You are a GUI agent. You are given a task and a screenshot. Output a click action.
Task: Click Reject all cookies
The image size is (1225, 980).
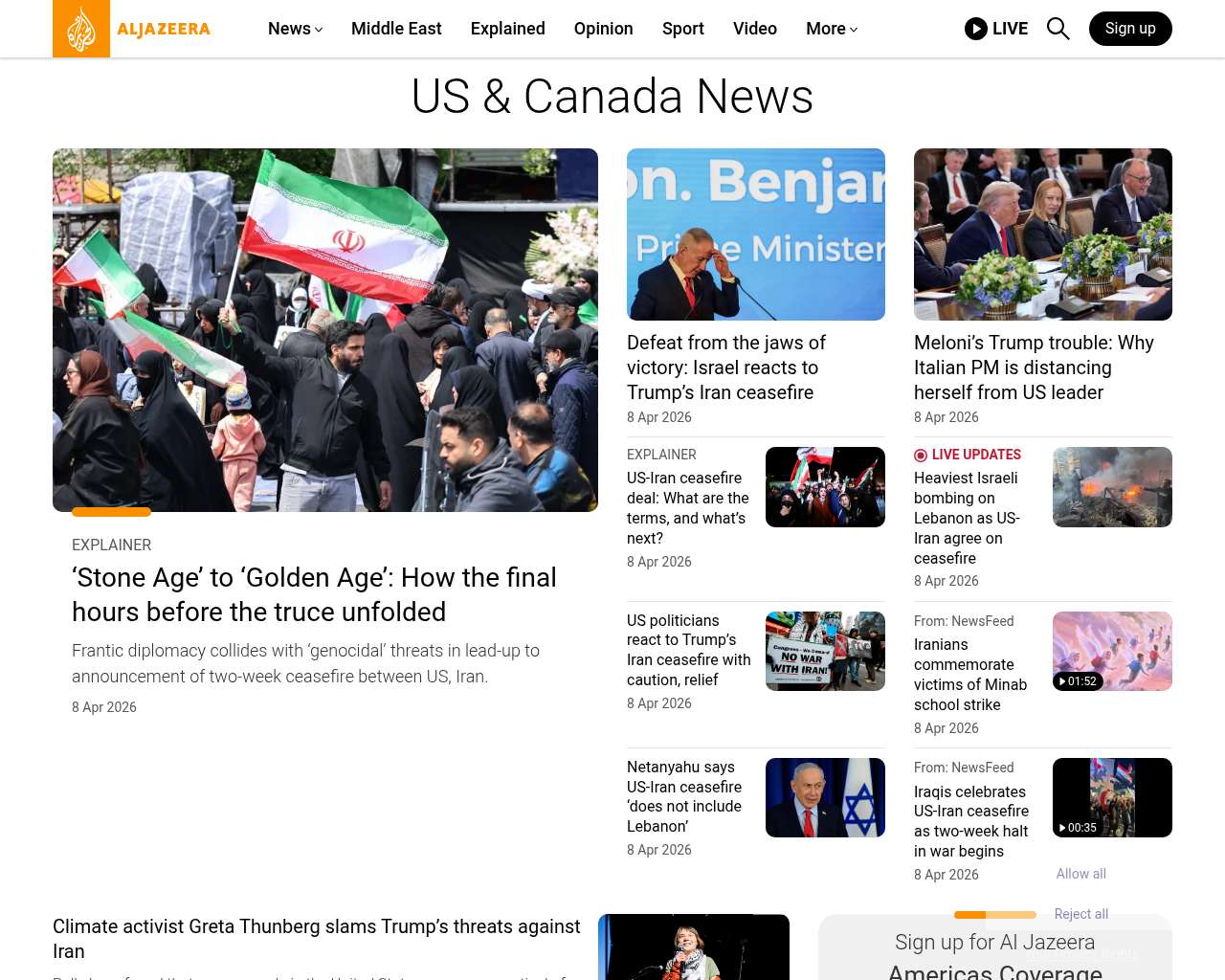point(1080,914)
